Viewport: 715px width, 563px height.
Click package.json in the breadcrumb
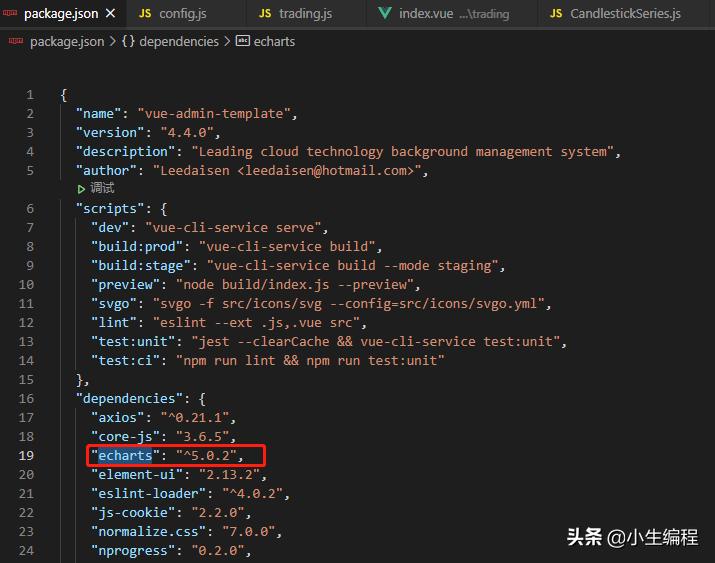(67, 41)
